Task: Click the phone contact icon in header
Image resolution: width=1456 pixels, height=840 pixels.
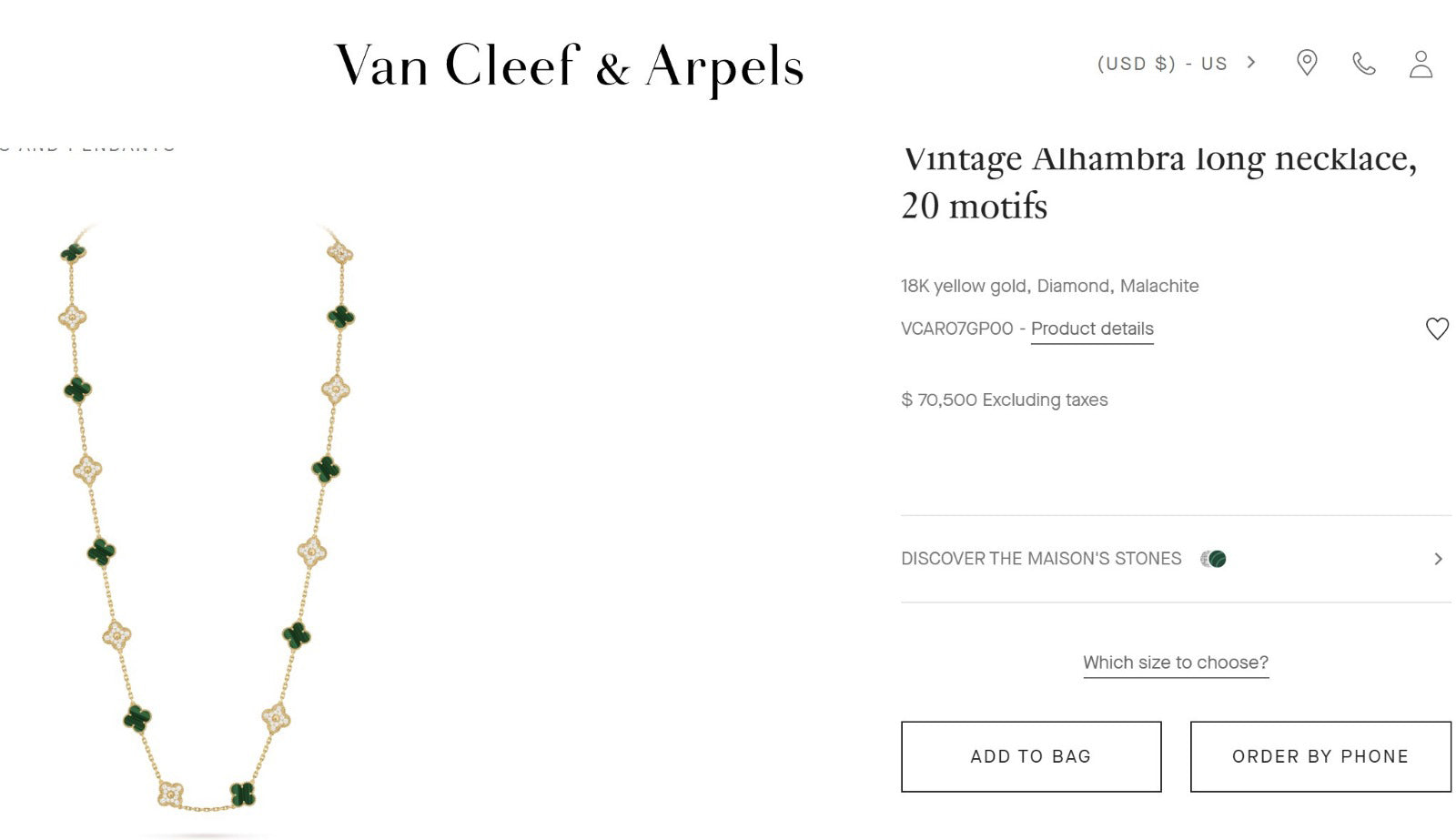Action: pyautogui.click(x=1363, y=64)
